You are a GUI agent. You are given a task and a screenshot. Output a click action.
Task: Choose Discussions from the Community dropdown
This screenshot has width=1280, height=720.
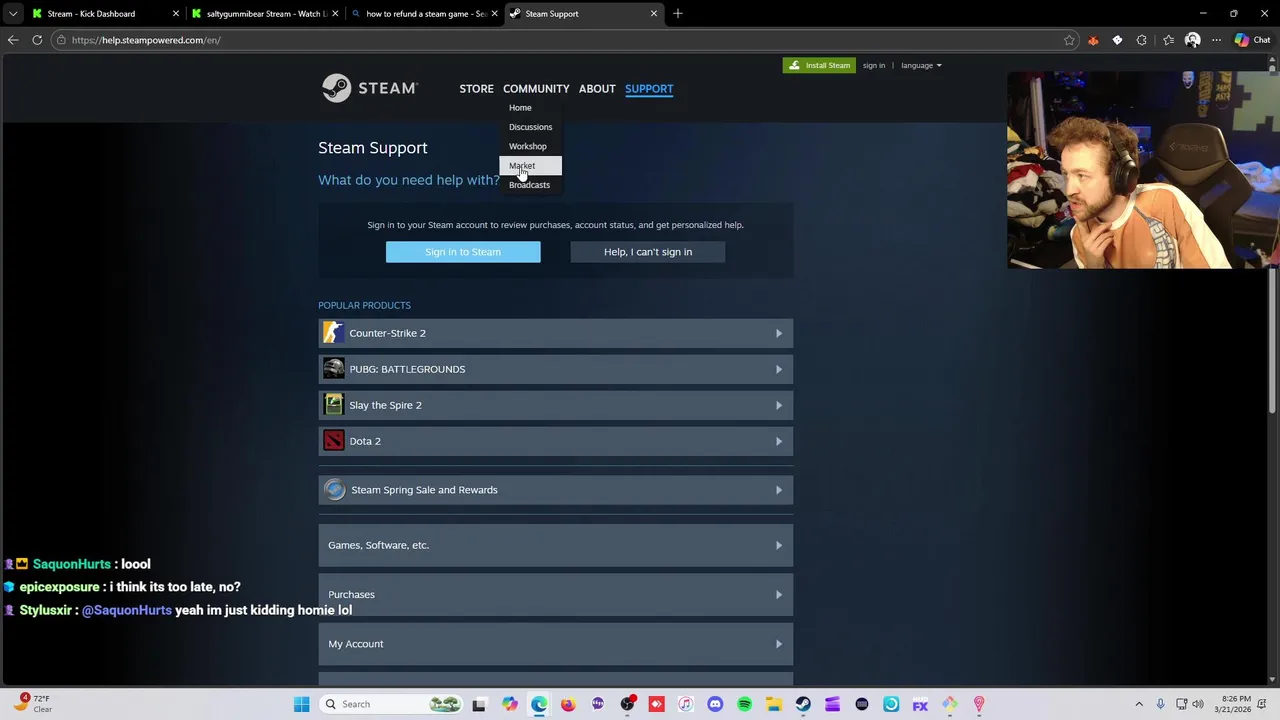[530, 127]
